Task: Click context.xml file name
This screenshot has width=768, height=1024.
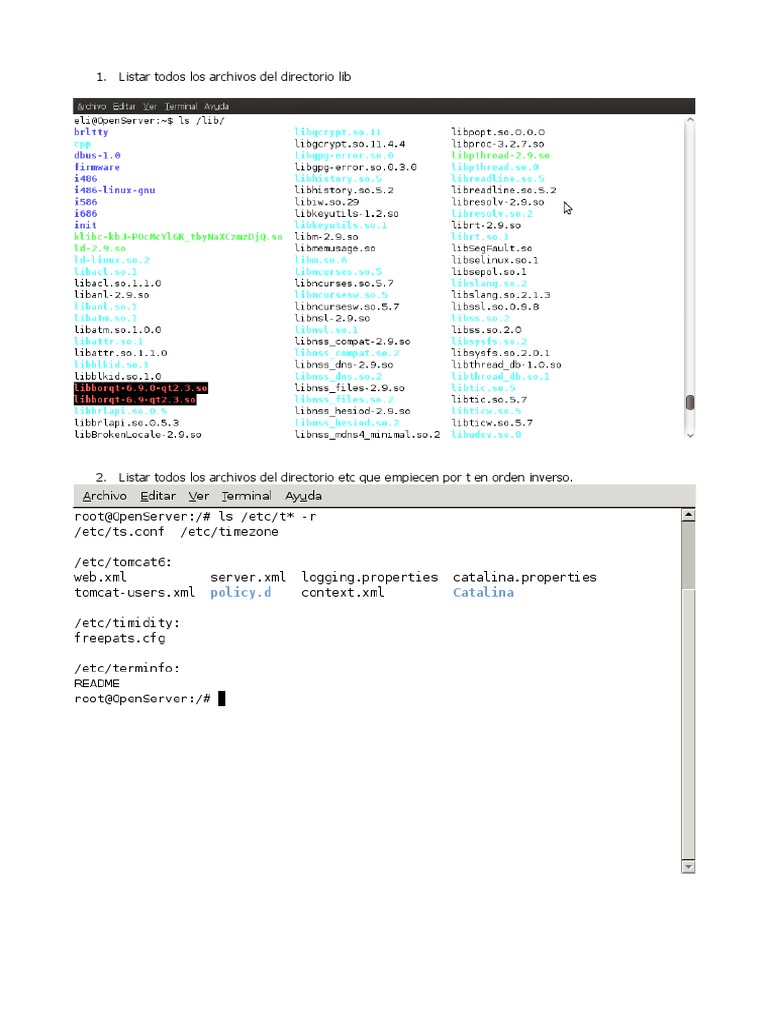Action: (x=343, y=592)
